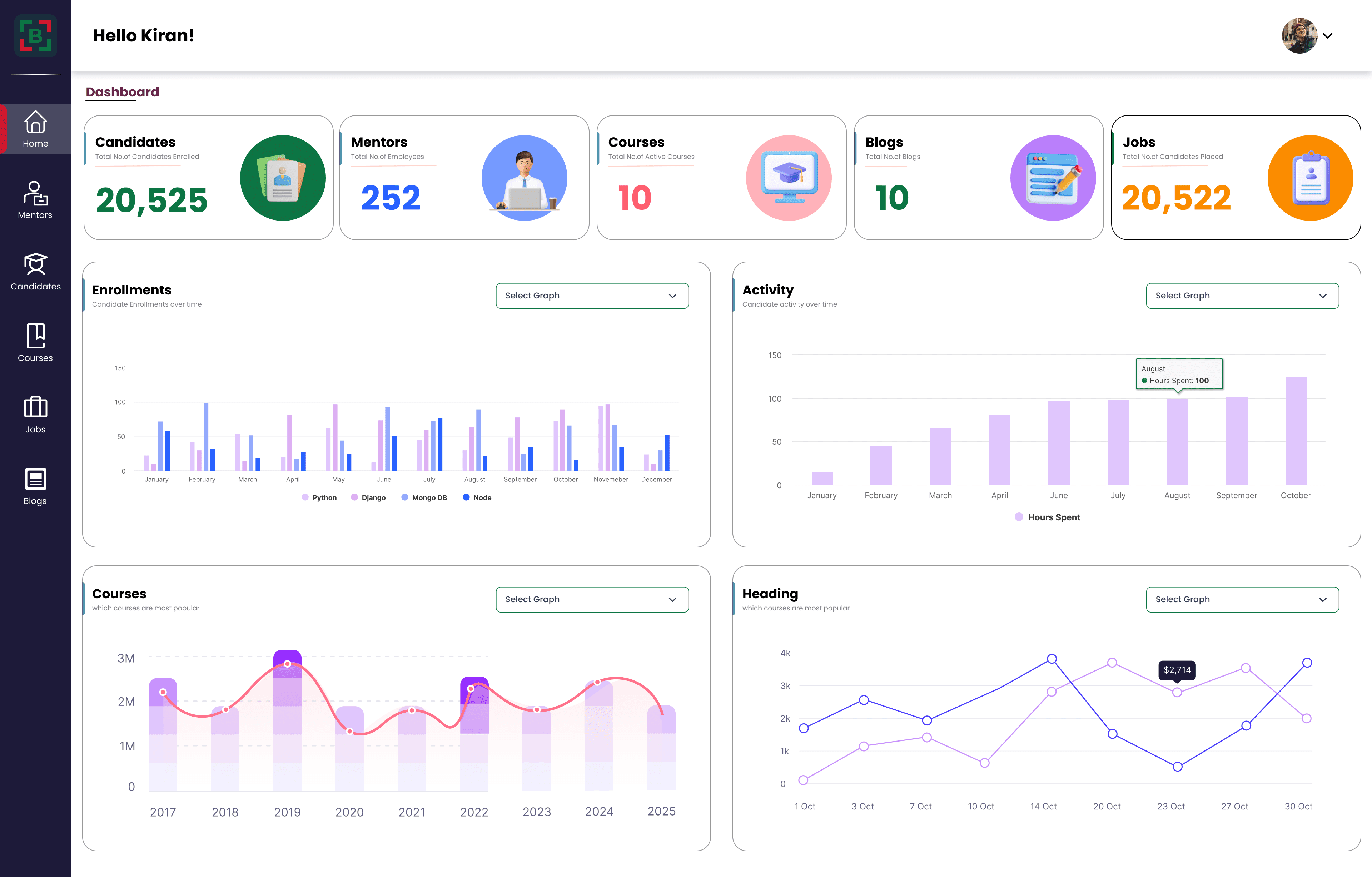Click the Mentors employee illustration icon
The height and width of the screenshot is (877, 1372).
click(524, 178)
